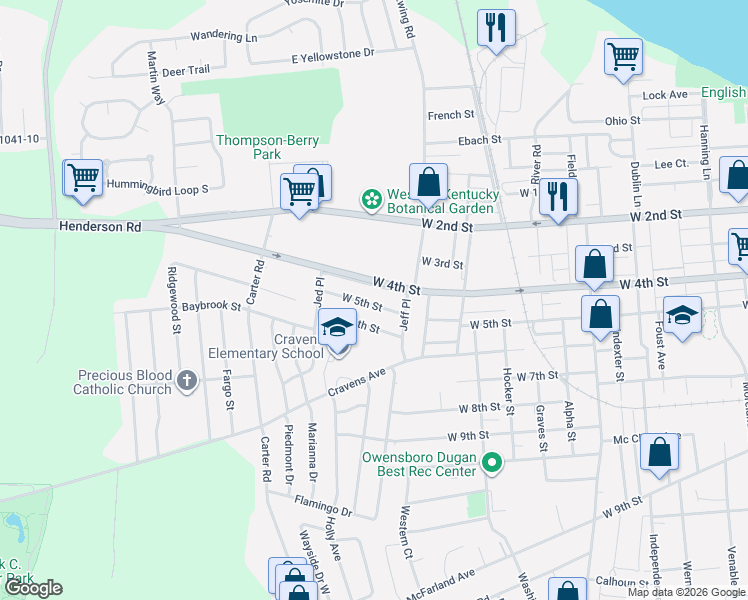Select the Cravens Elementary School label
Image resolution: width=748 pixels, height=600 pixels.
[x=265, y=346]
